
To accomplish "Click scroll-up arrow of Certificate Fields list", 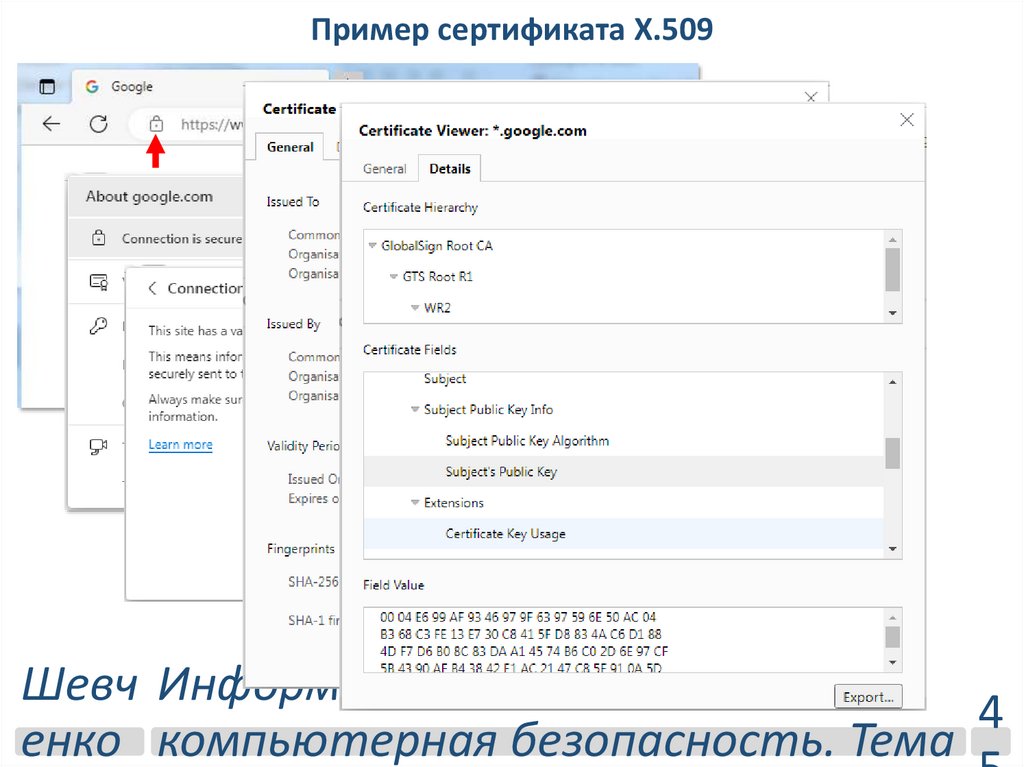I will pos(893,382).
